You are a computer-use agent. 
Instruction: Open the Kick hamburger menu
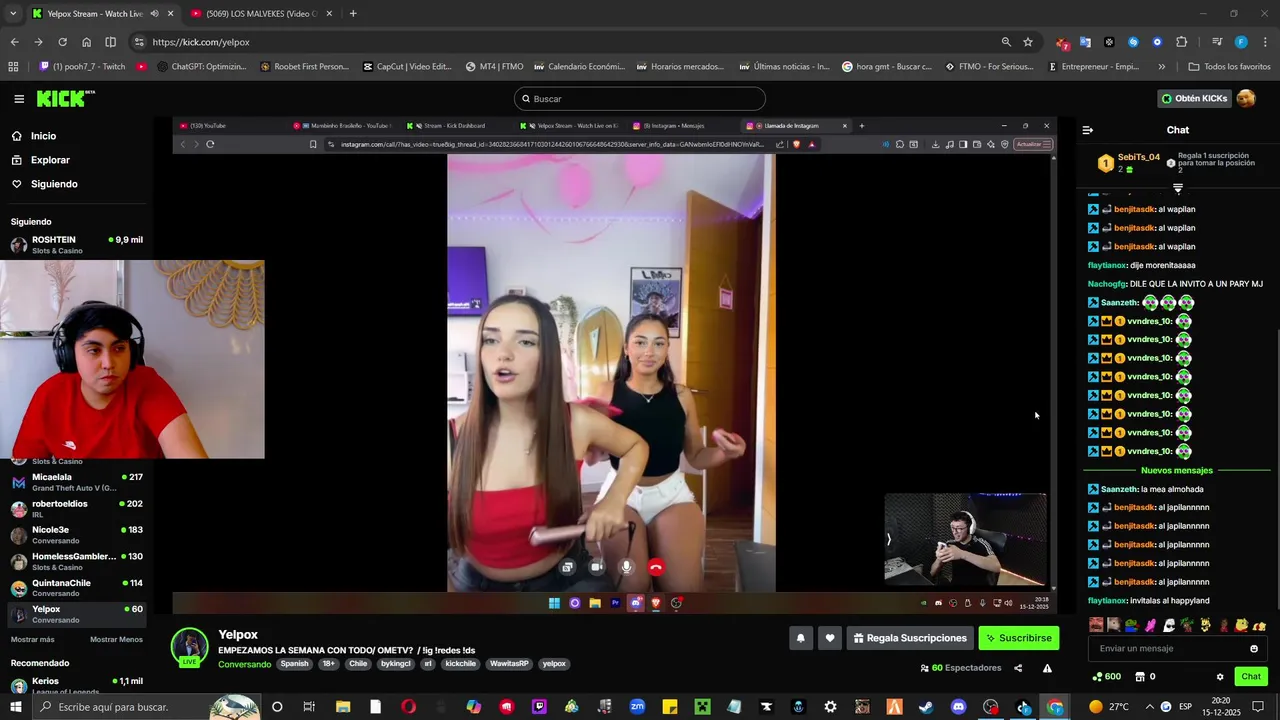[19, 99]
